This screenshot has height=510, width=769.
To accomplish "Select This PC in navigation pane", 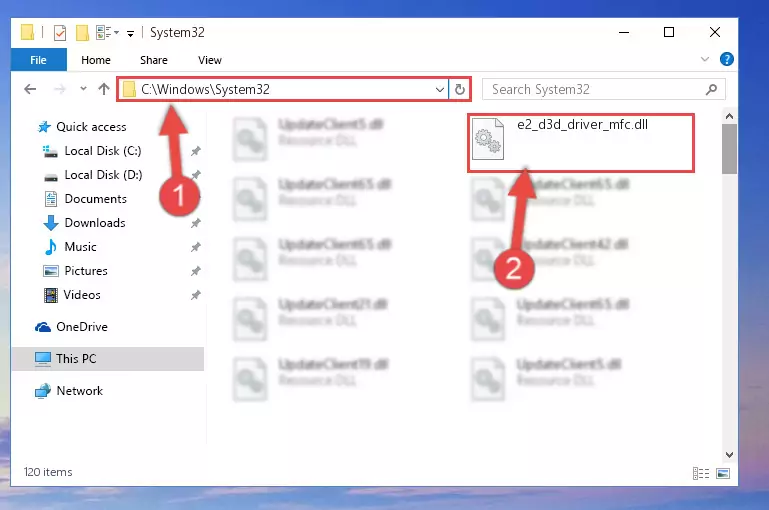I will (107, 359).
